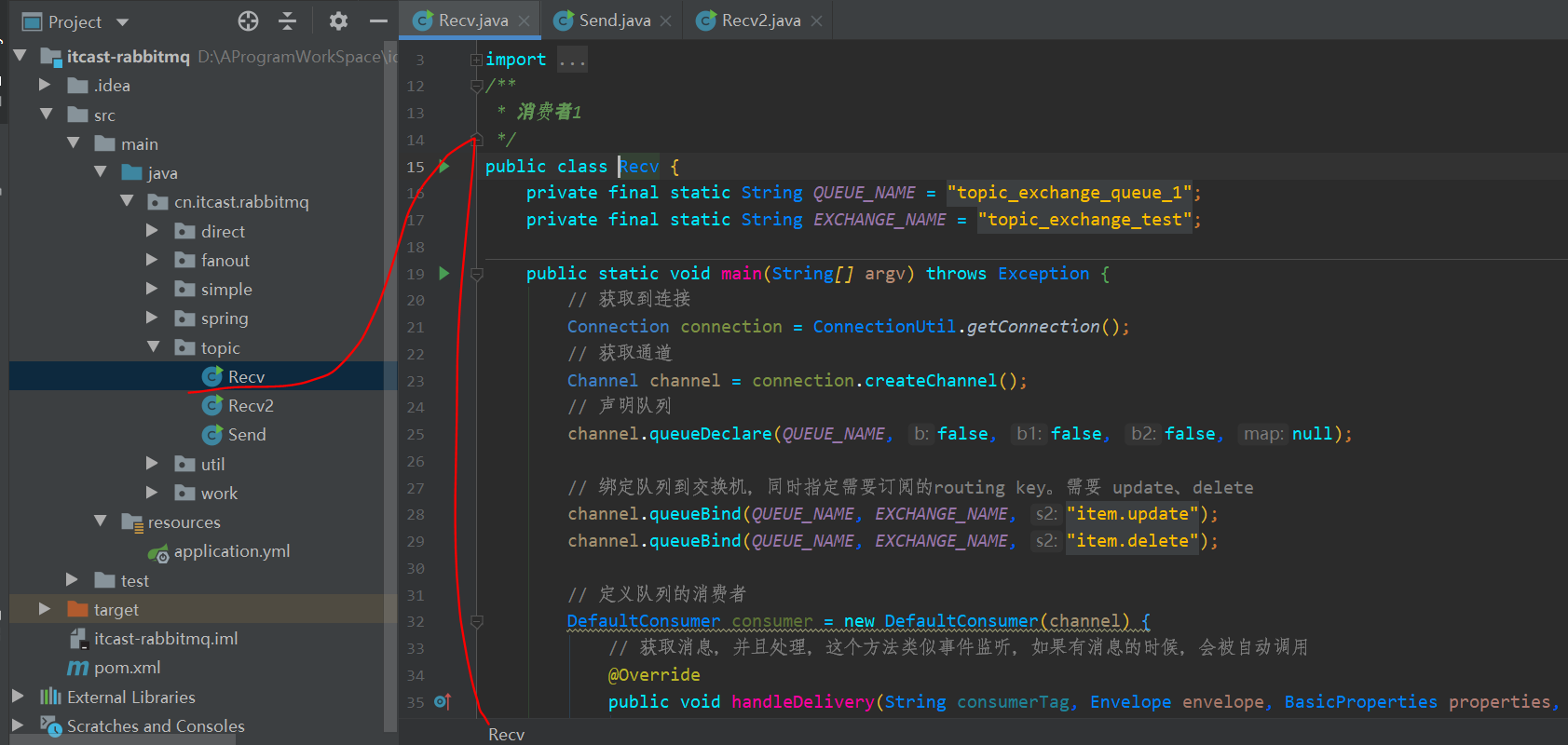Viewport: 1568px width, 745px height.
Task: Click the handleDelivery method name
Action: coord(803,702)
